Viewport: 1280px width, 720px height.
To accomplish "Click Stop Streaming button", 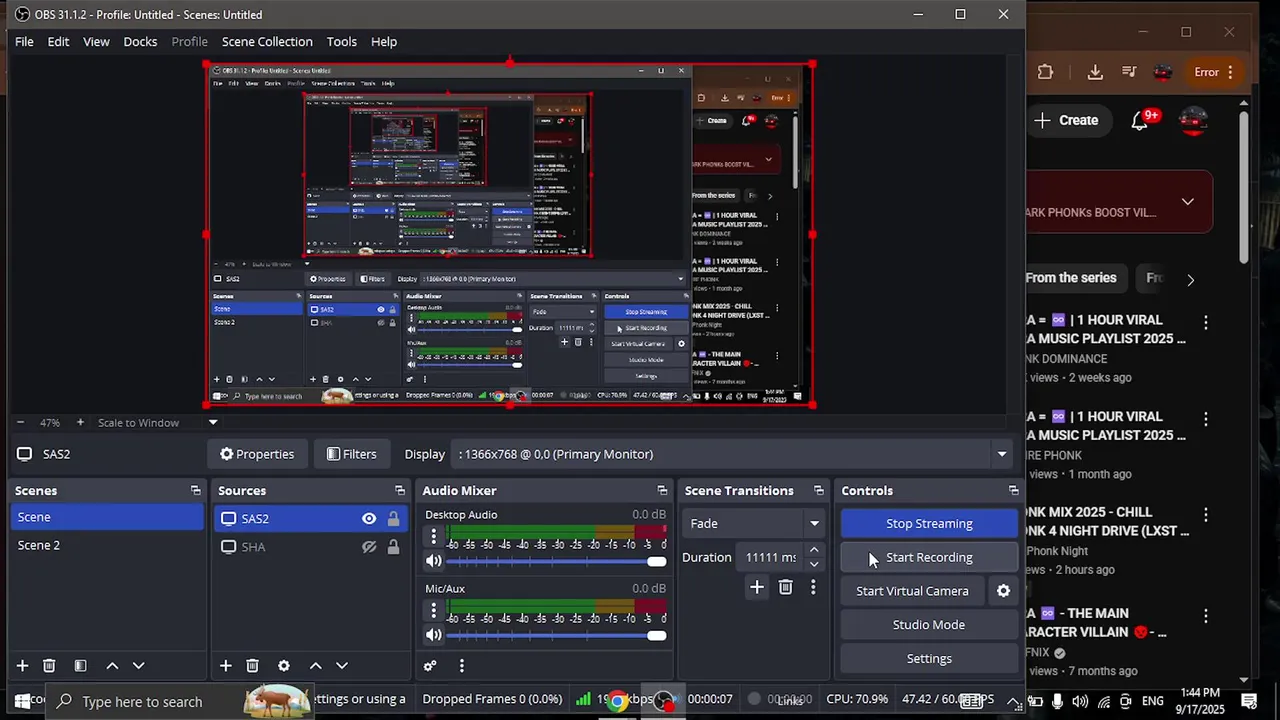I will pos(929,524).
